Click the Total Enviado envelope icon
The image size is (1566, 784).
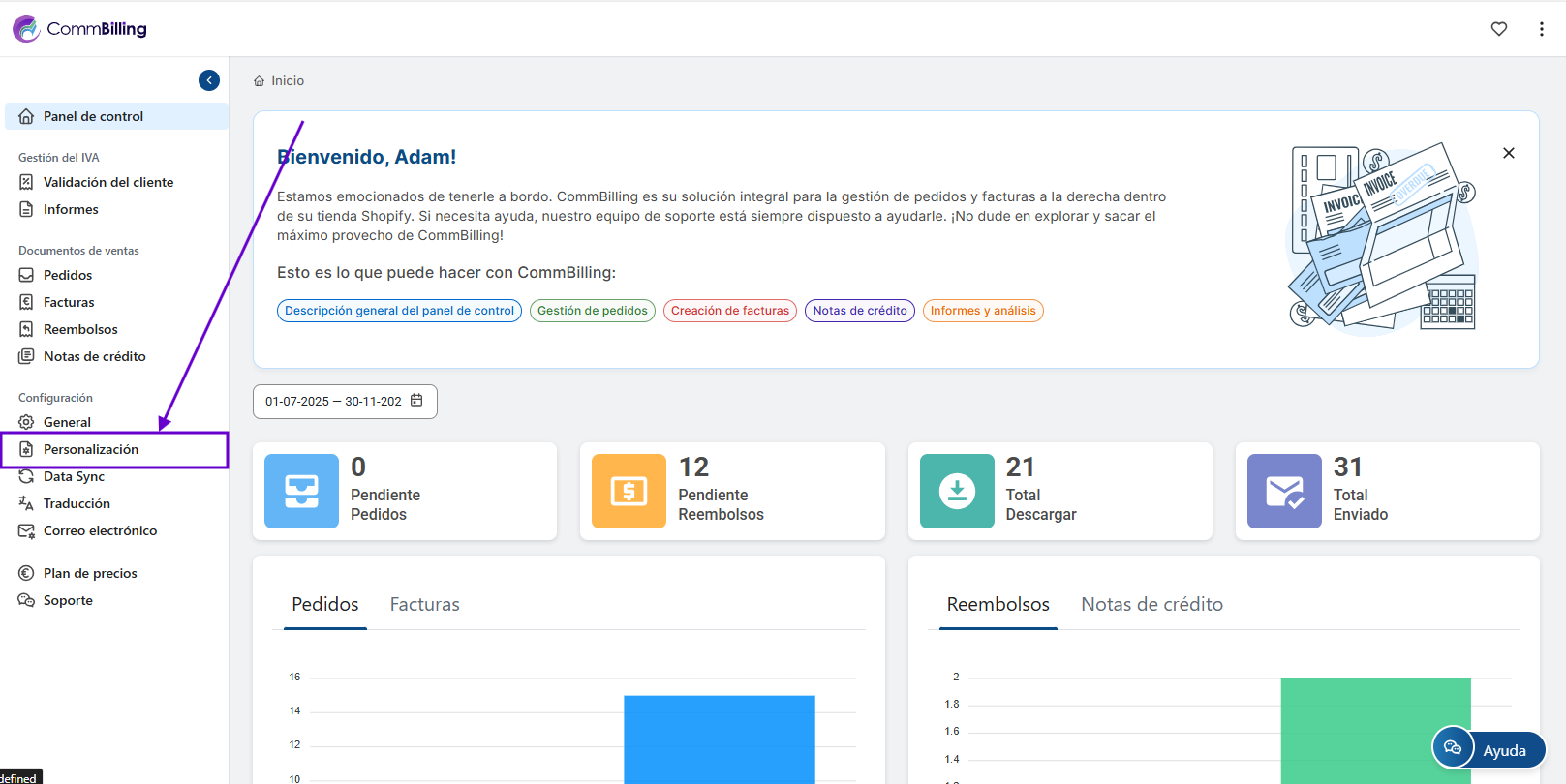[x=1283, y=491]
